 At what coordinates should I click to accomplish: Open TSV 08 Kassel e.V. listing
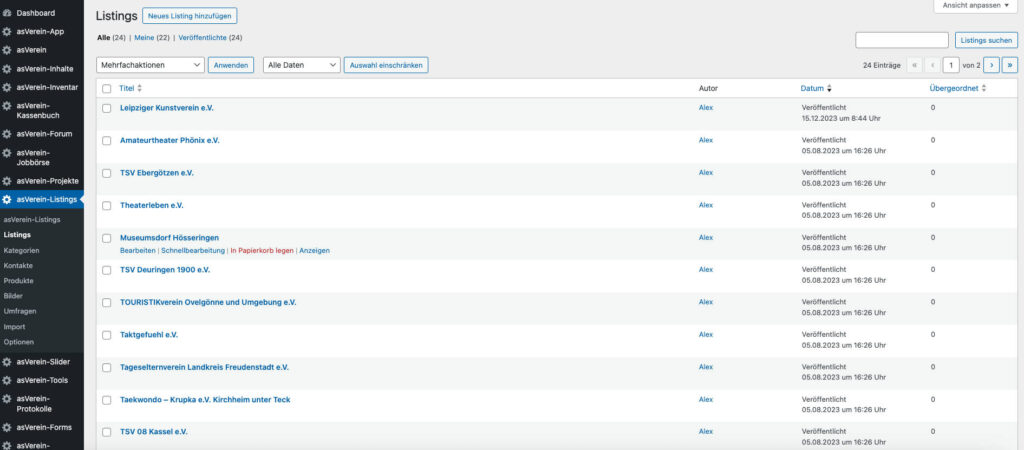154,432
